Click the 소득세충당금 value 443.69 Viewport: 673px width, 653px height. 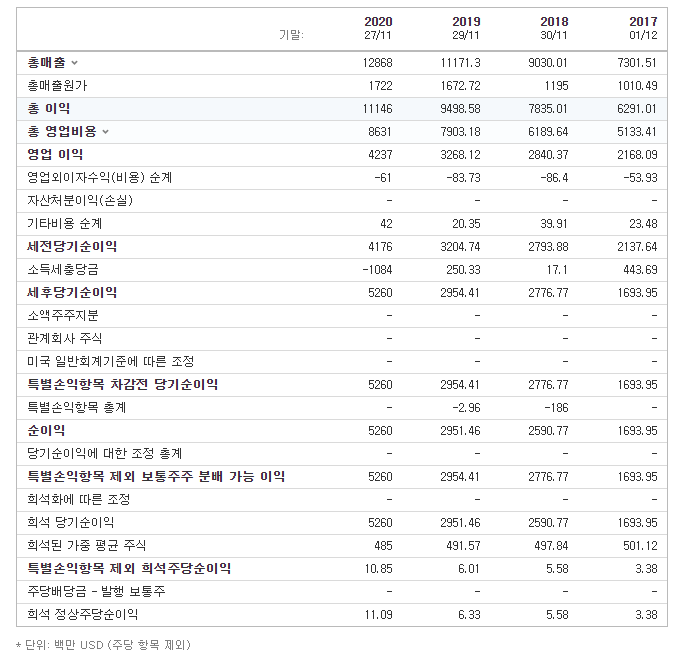pos(640,270)
